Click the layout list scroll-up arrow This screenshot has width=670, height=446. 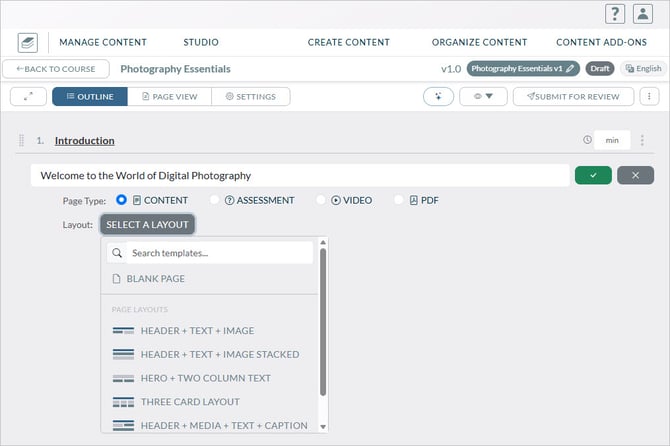tap(323, 242)
